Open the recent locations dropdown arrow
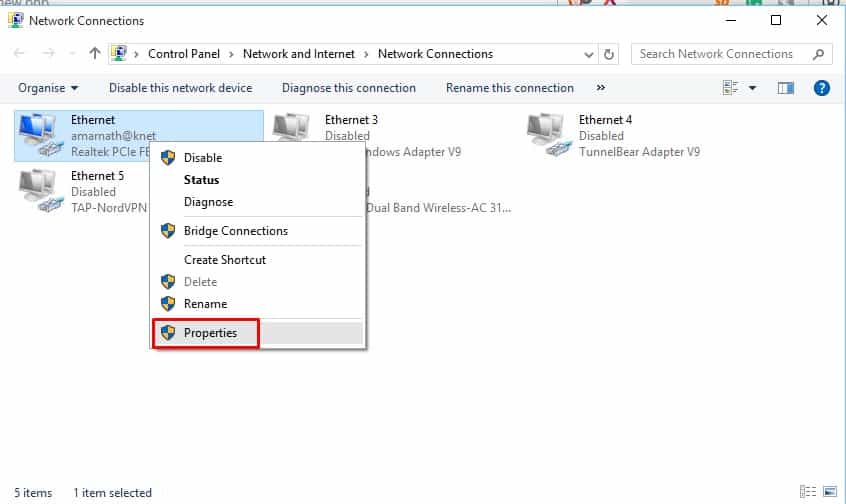 [x=72, y=53]
